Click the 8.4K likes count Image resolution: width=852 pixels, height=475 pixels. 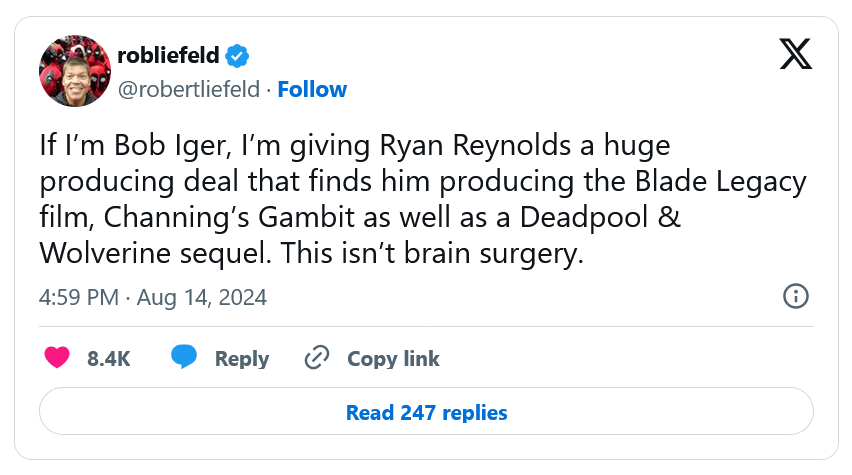pyautogui.click(x=109, y=359)
